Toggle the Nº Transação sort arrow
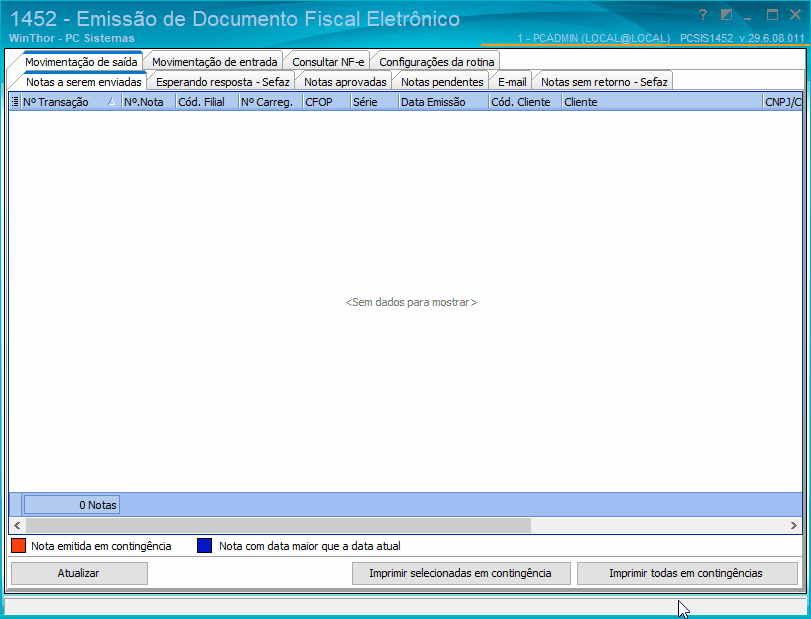811x619 pixels. click(111, 102)
